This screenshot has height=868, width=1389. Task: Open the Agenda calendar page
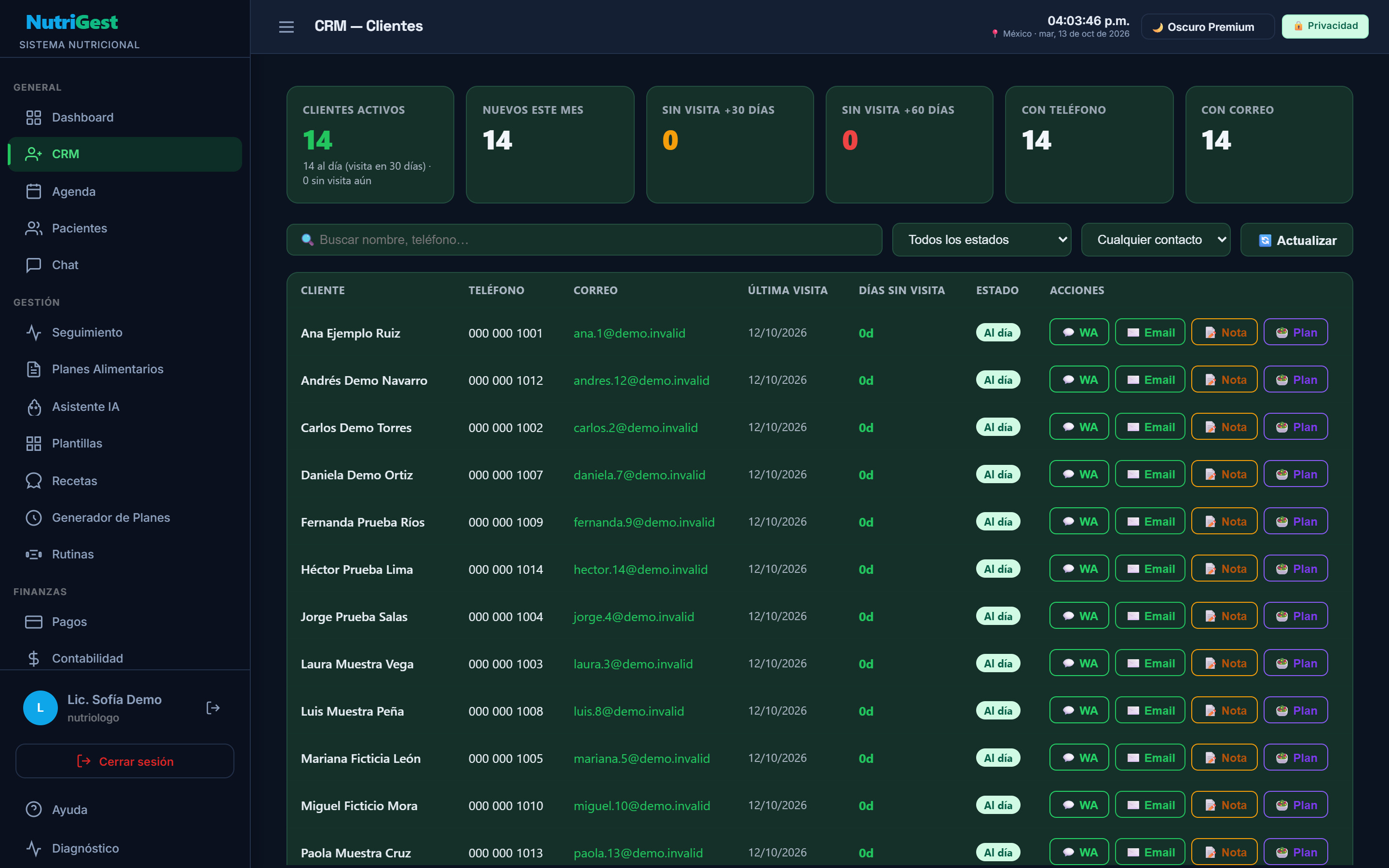click(124, 191)
